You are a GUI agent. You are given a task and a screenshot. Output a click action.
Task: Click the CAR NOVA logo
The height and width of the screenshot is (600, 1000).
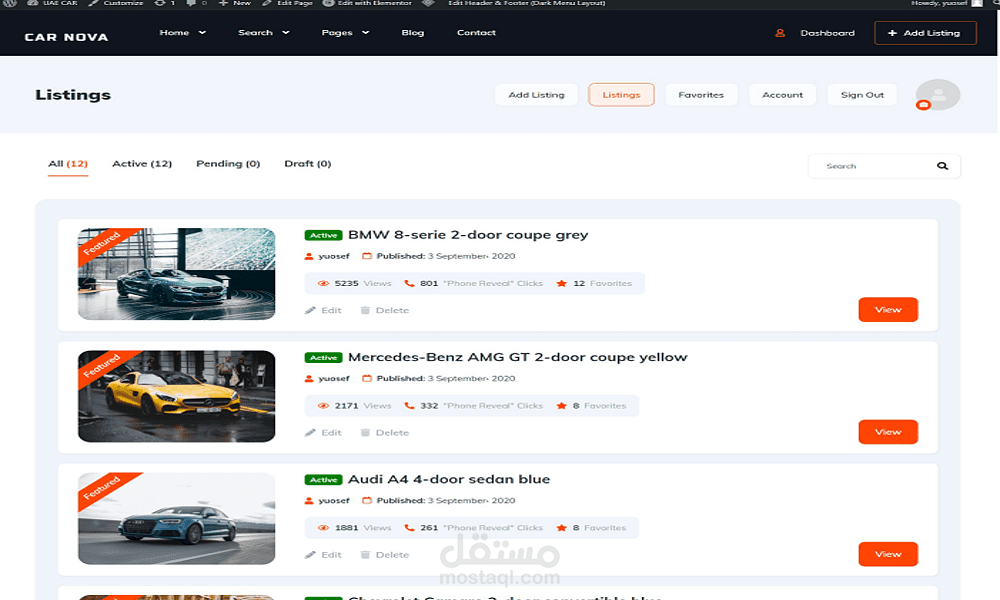[x=66, y=37]
